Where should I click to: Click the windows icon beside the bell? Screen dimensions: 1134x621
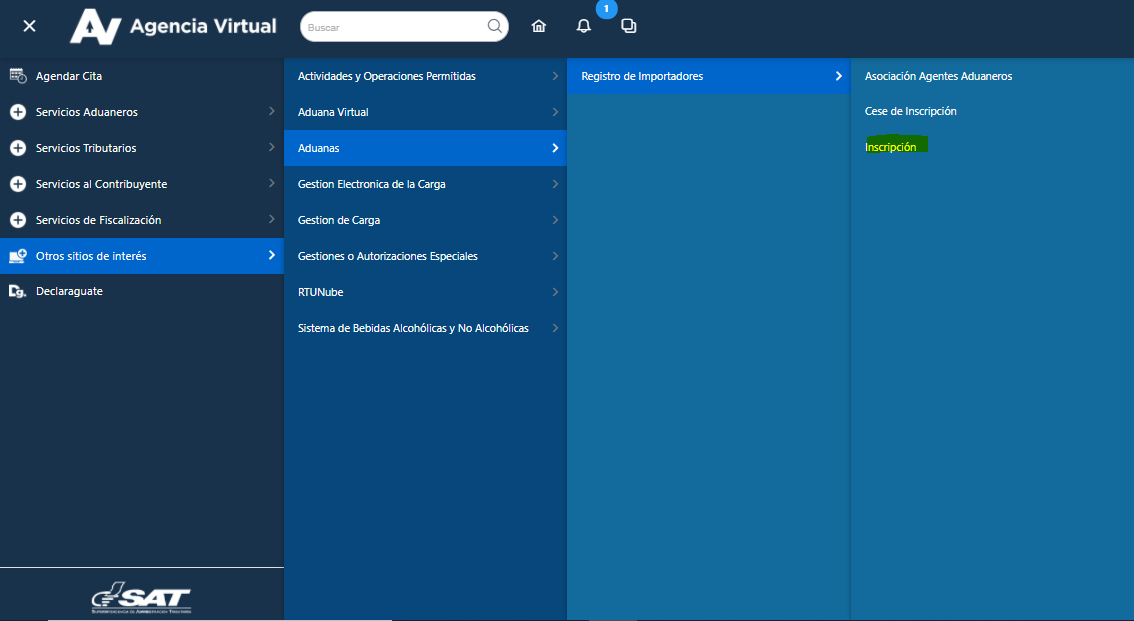pyautogui.click(x=628, y=27)
